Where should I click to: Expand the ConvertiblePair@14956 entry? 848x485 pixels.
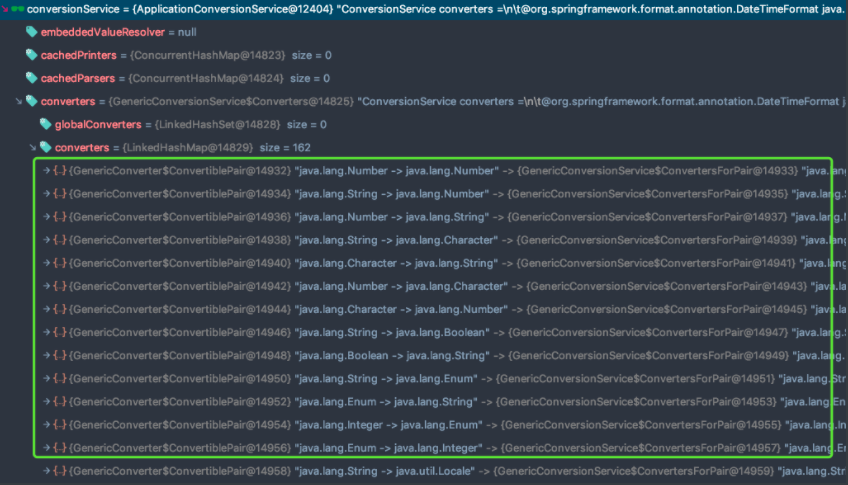(47, 448)
